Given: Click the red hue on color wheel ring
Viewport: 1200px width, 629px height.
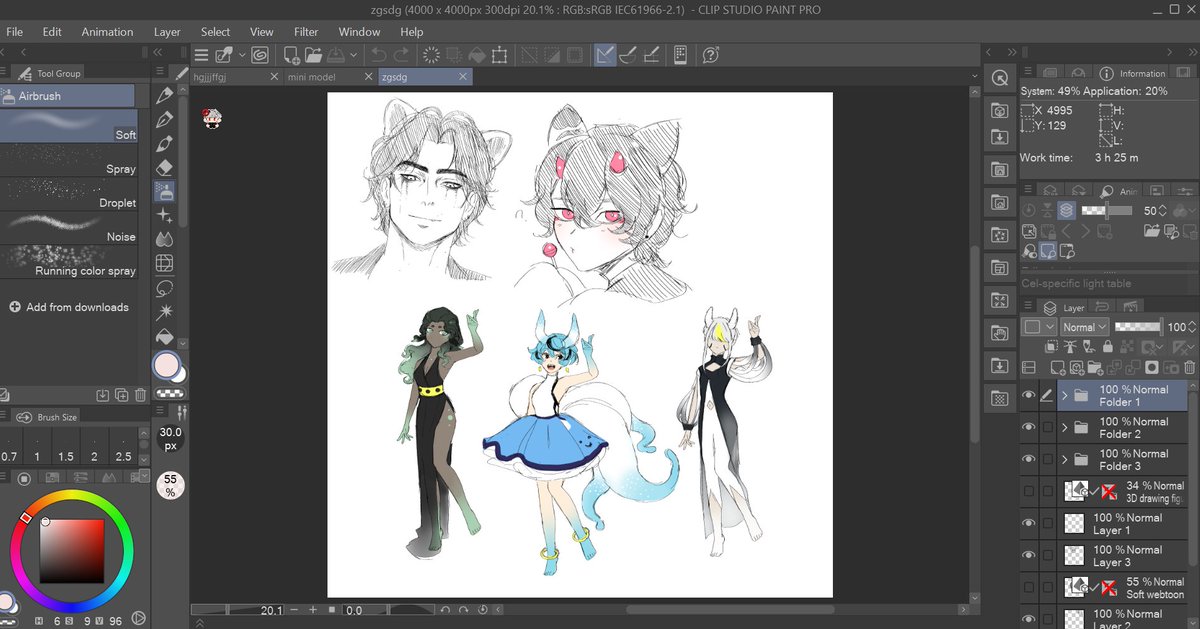Looking at the screenshot, I should point(25,517).
